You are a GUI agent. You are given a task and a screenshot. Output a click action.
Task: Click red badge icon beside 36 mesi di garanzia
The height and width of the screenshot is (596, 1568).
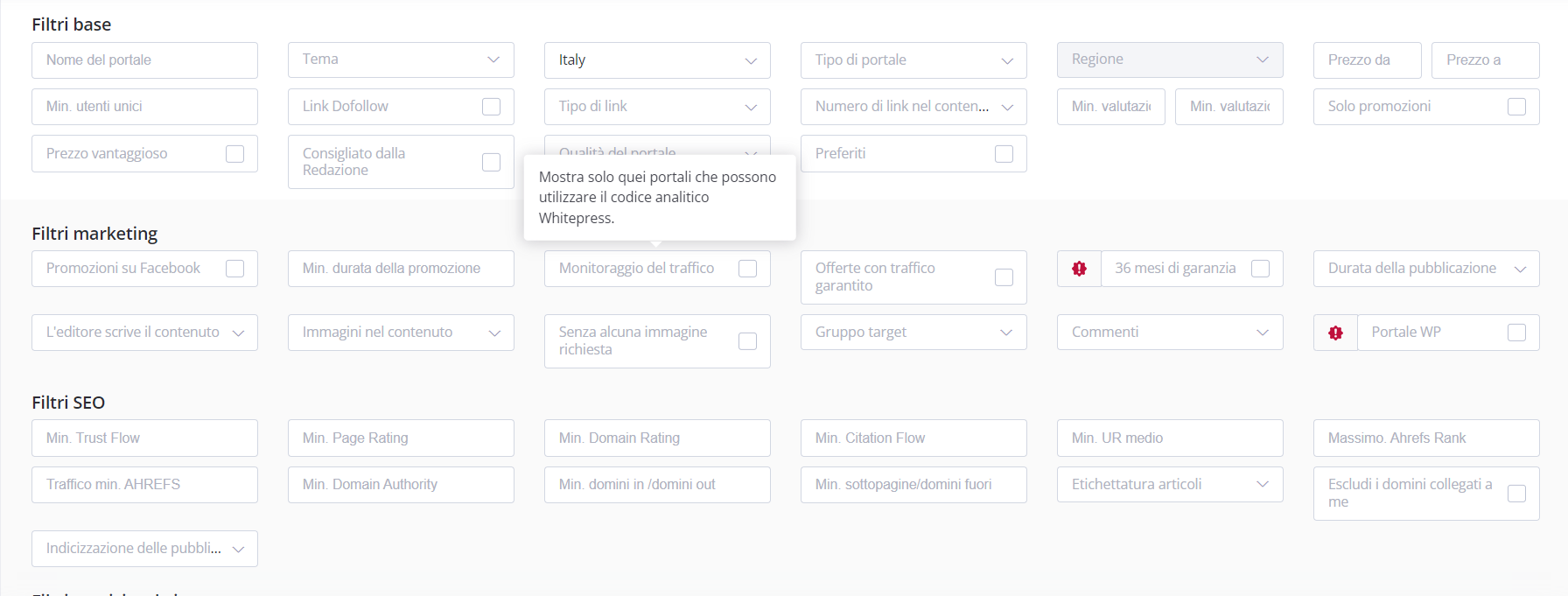point(1079,269)
